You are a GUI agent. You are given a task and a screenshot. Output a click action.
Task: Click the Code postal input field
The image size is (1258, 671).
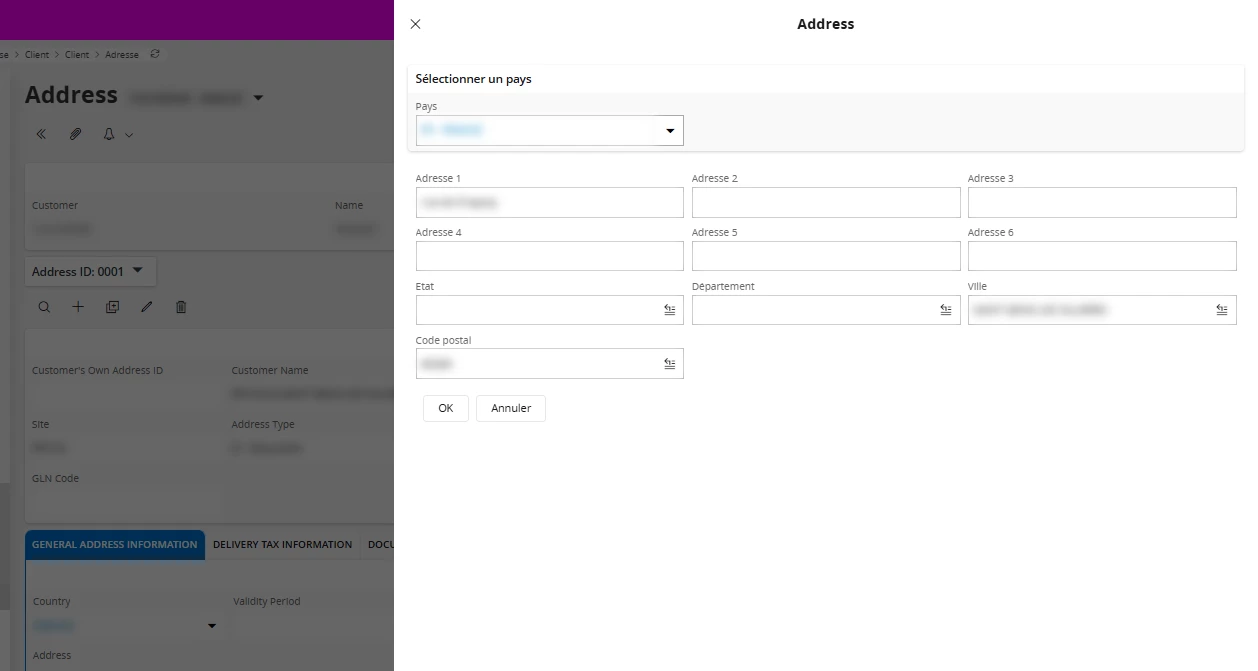point(550,364)
